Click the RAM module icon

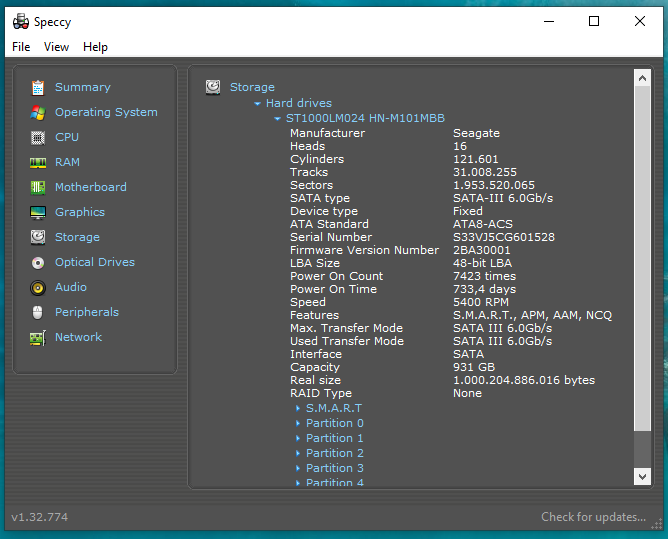(38, 163)
